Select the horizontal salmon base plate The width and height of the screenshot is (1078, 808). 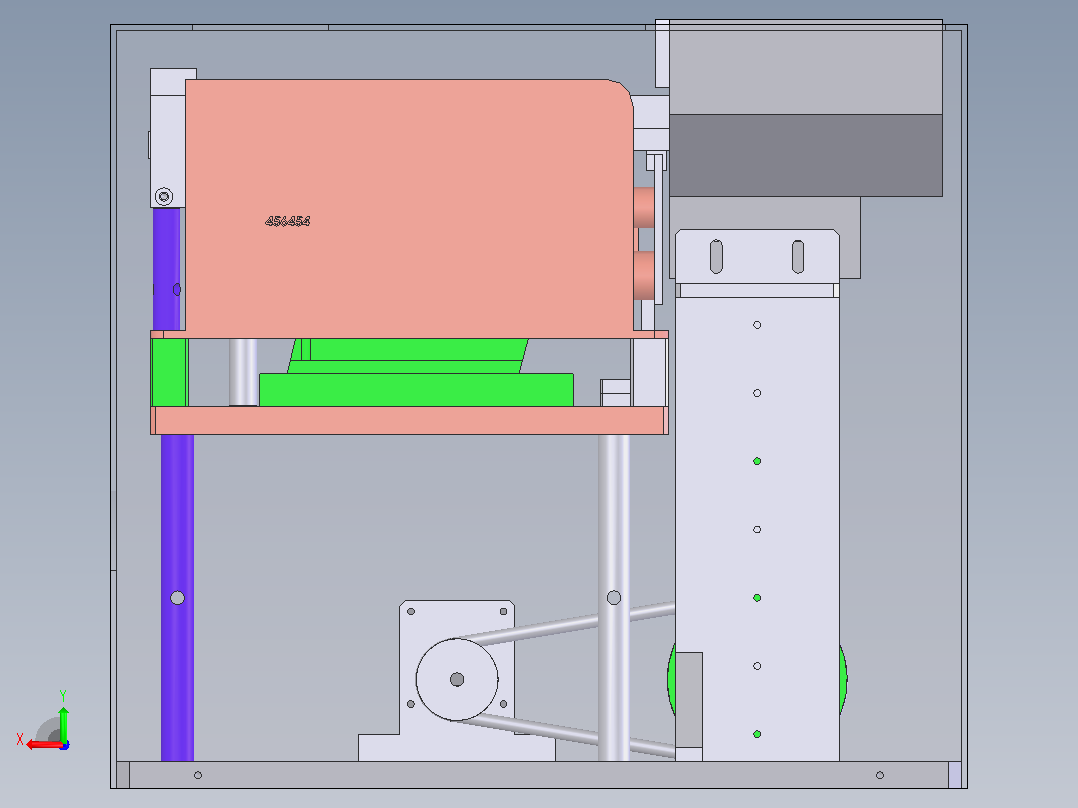[x=409, y=420]
